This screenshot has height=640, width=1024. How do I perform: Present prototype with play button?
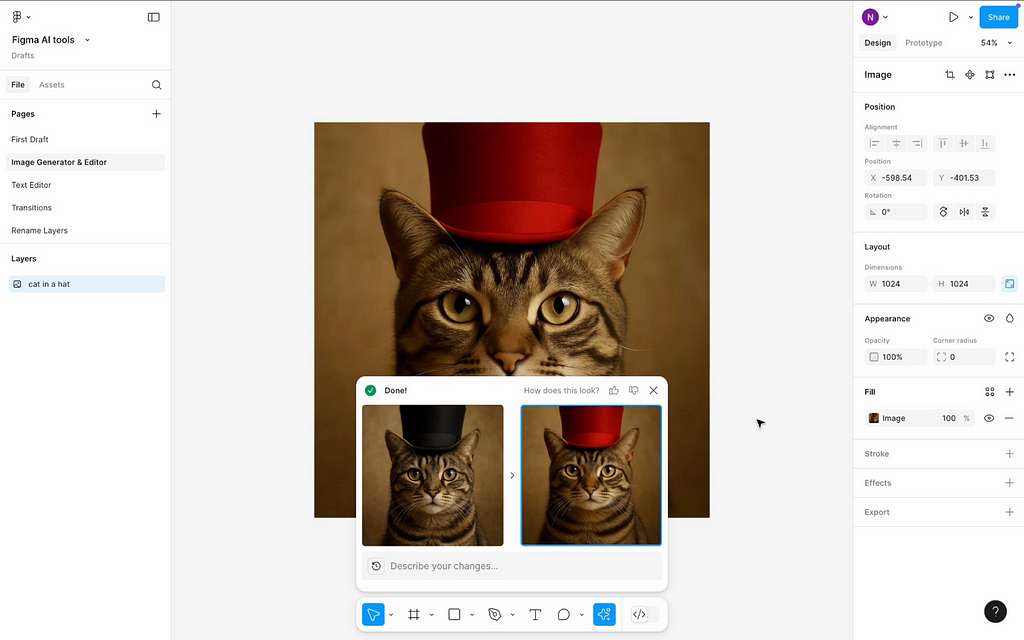click(x=953, y=17)
